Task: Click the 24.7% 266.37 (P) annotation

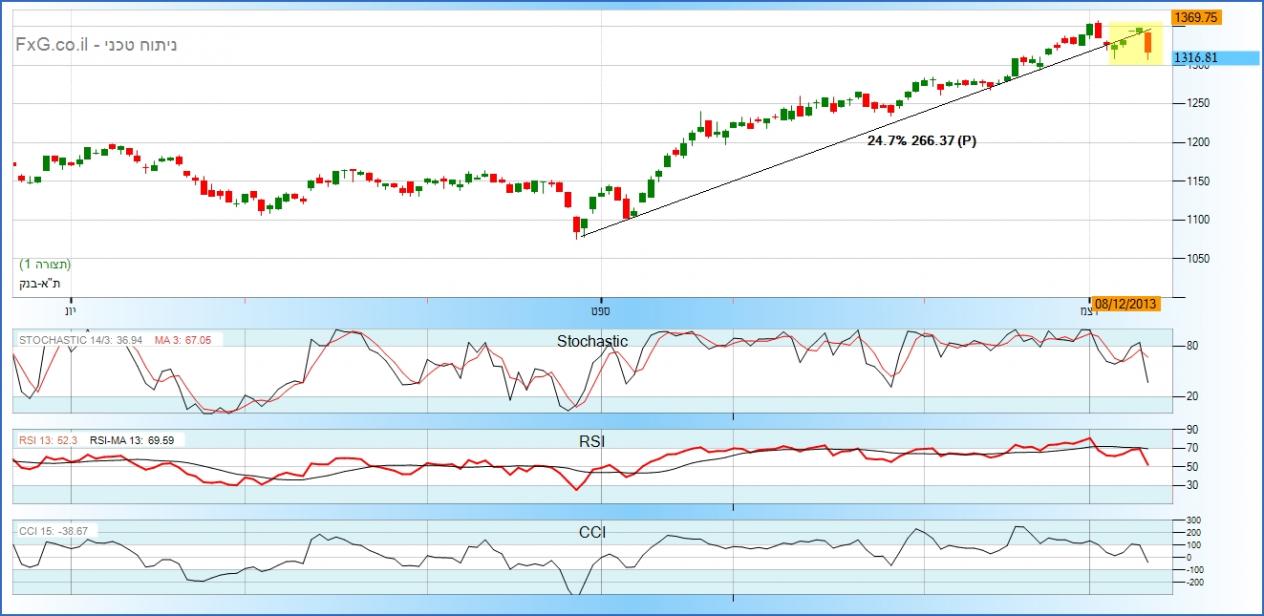Action: (x=921, y=141)
